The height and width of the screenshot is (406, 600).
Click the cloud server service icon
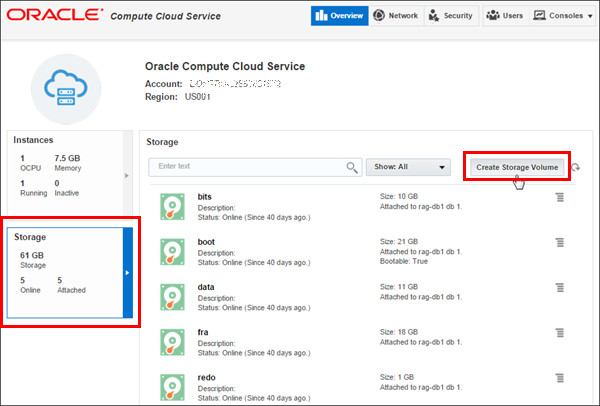point(66,89)
